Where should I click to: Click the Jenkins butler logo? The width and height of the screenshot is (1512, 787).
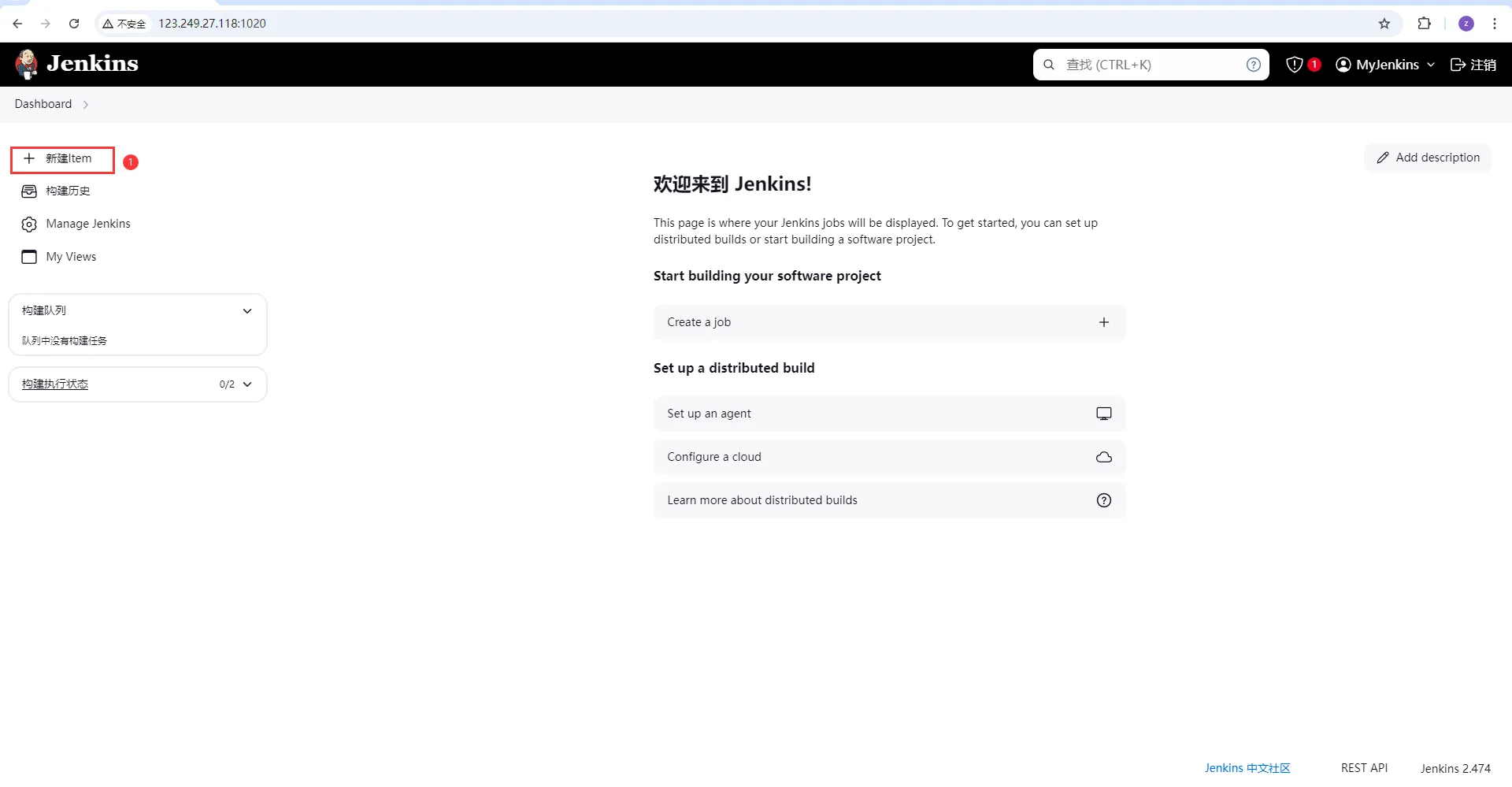point(27,64)
